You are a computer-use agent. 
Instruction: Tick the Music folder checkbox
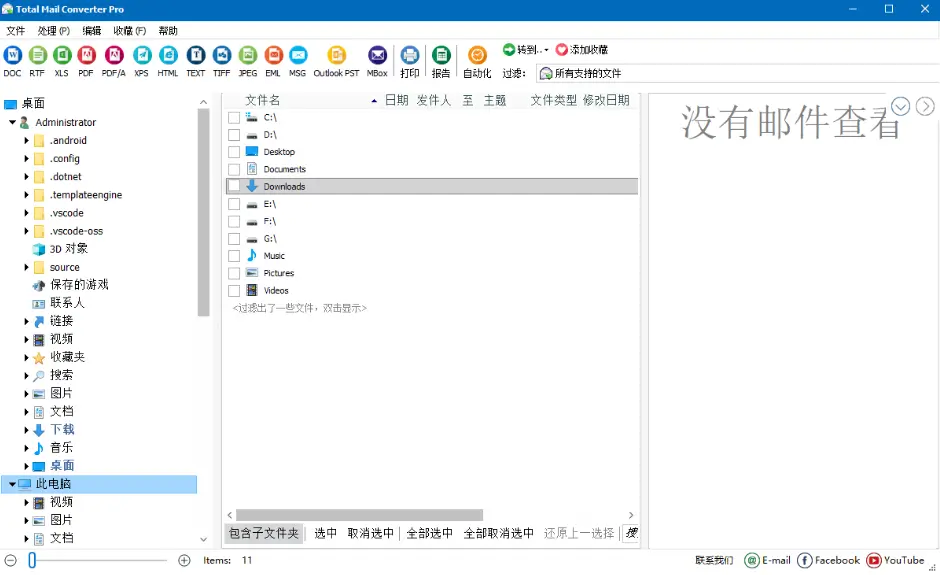[234, 256]
